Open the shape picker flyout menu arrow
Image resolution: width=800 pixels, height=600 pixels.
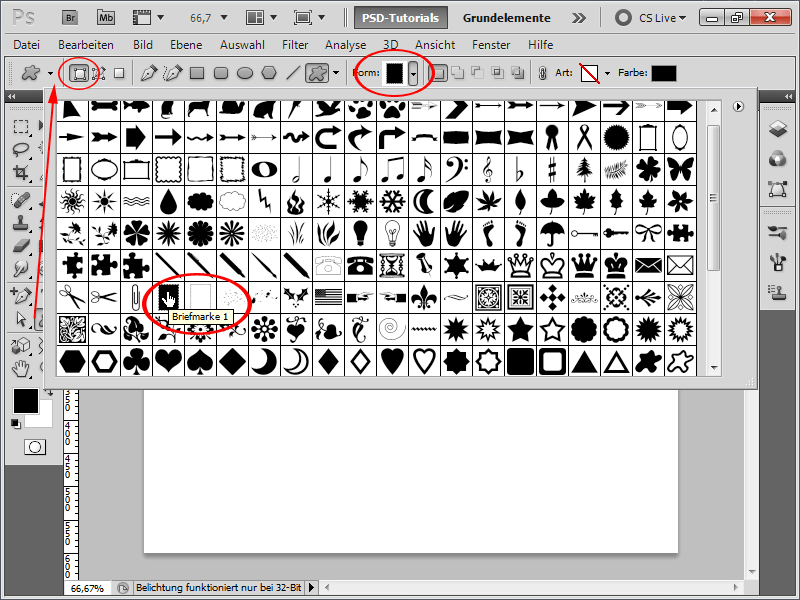(x=738, y=107)
